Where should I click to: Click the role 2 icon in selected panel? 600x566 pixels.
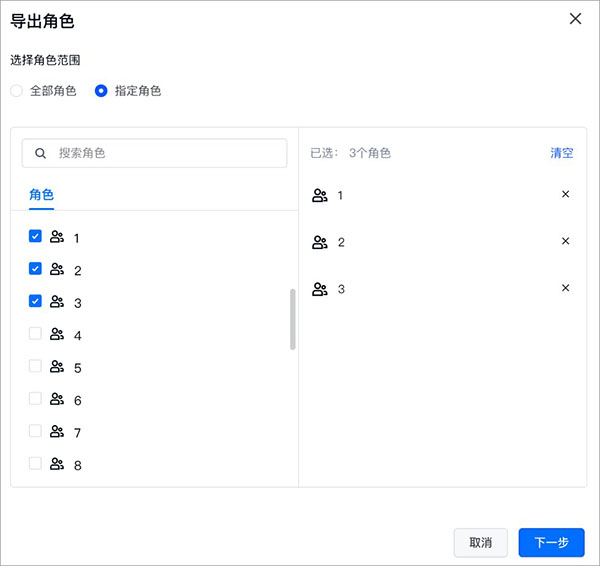coord(320,242)
